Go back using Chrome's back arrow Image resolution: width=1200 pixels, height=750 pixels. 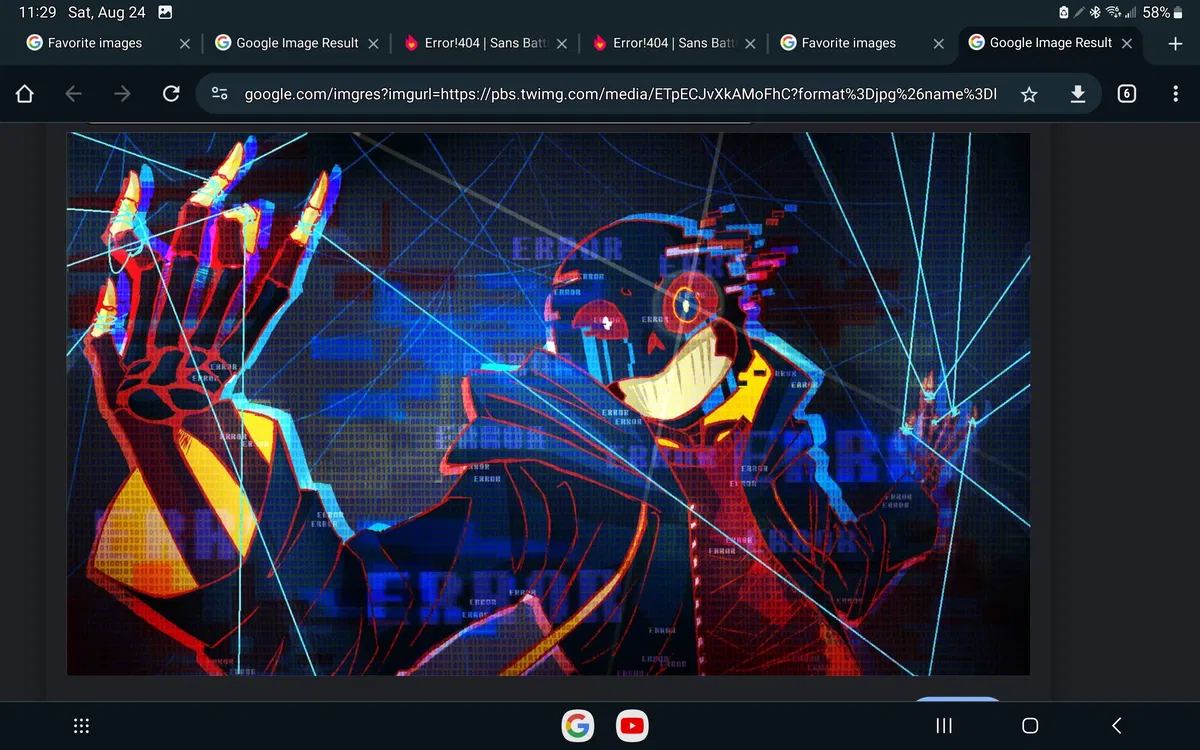point(73,94)
